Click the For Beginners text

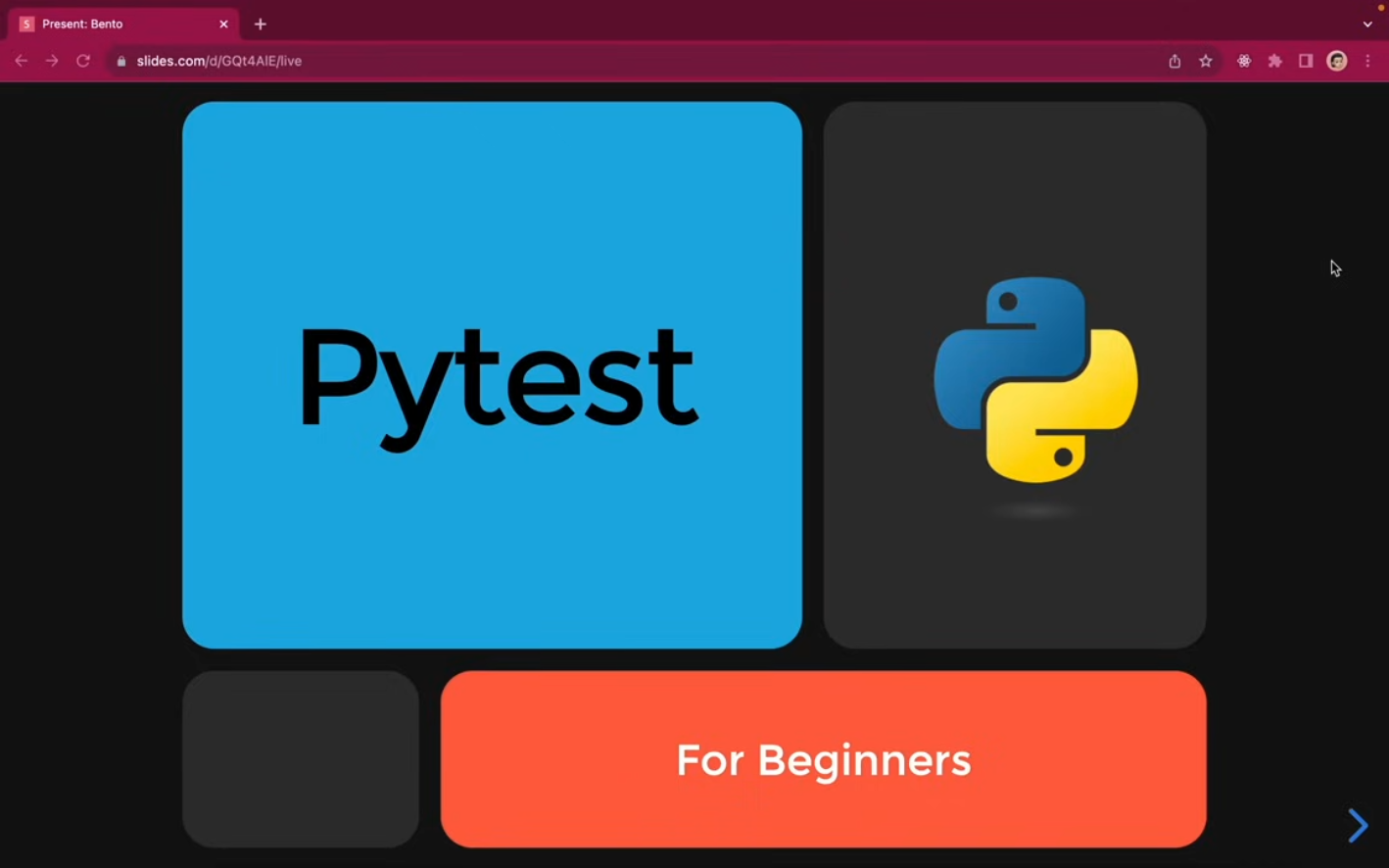(x=824, y=760)
